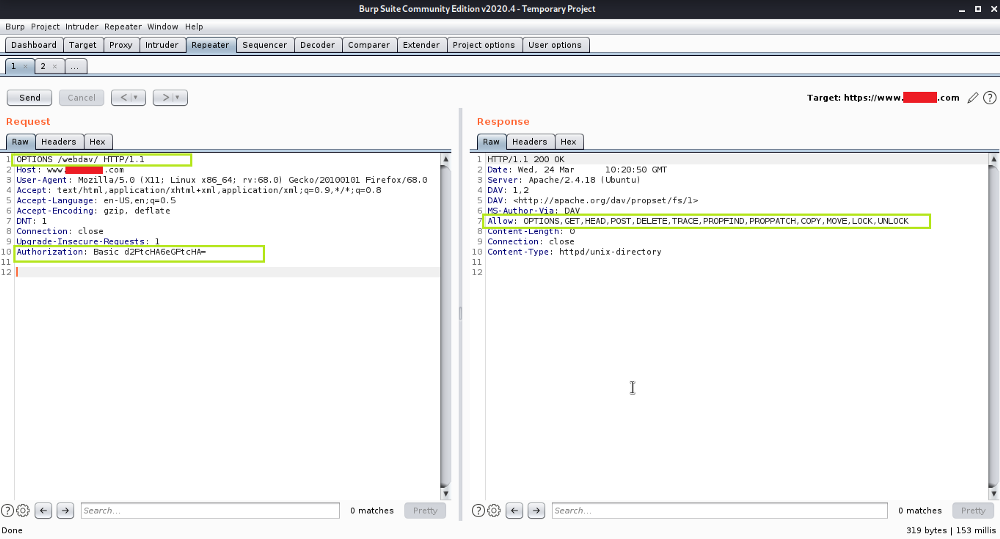Switch to the Intruder tool tab
1000x539 pixels.
click(x=161, y=45)
